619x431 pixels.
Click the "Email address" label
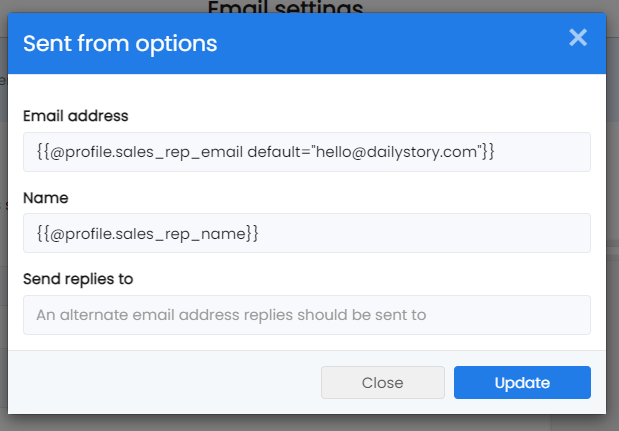pos(76,116)
